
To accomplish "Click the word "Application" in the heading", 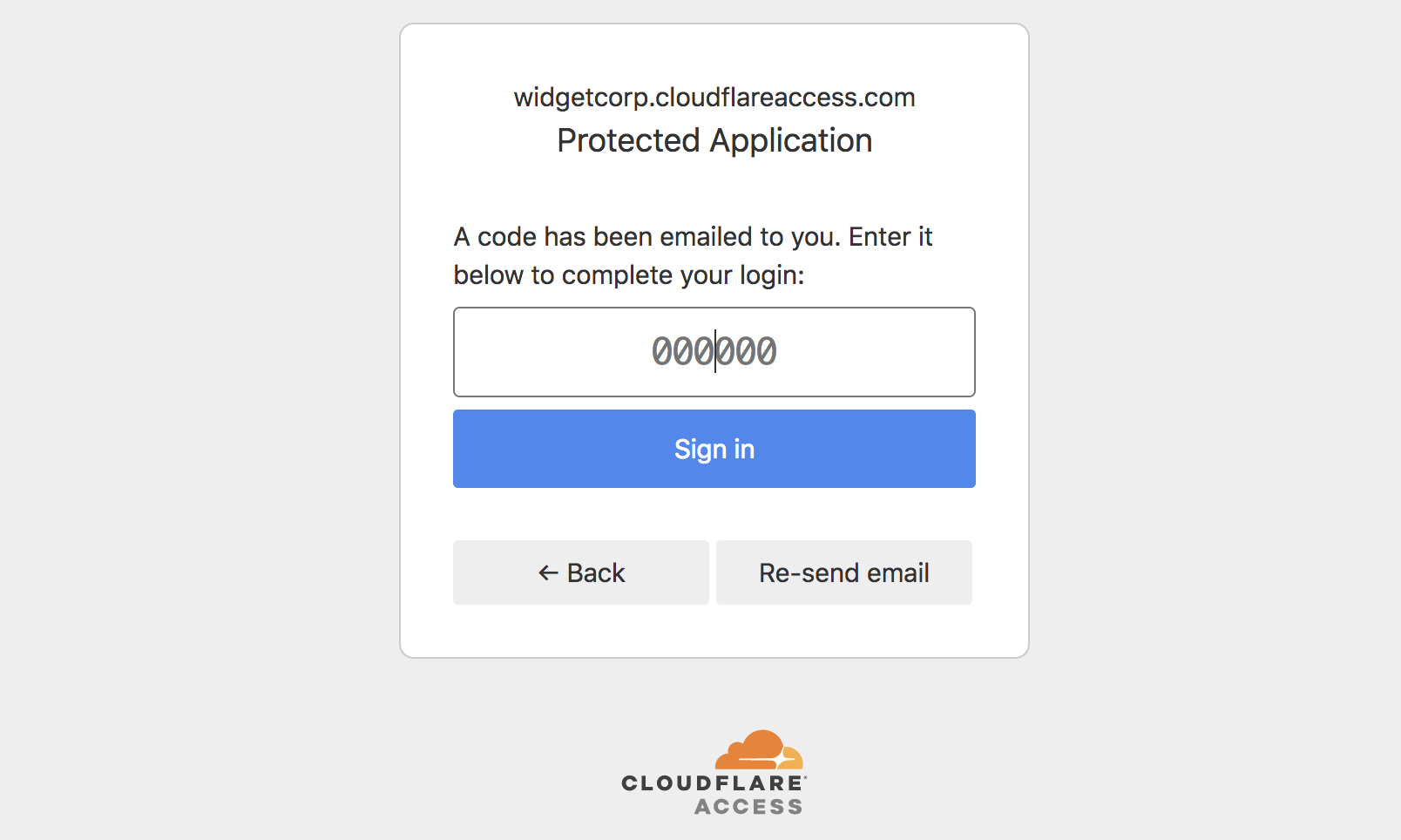I will click(x=791, y=141).
